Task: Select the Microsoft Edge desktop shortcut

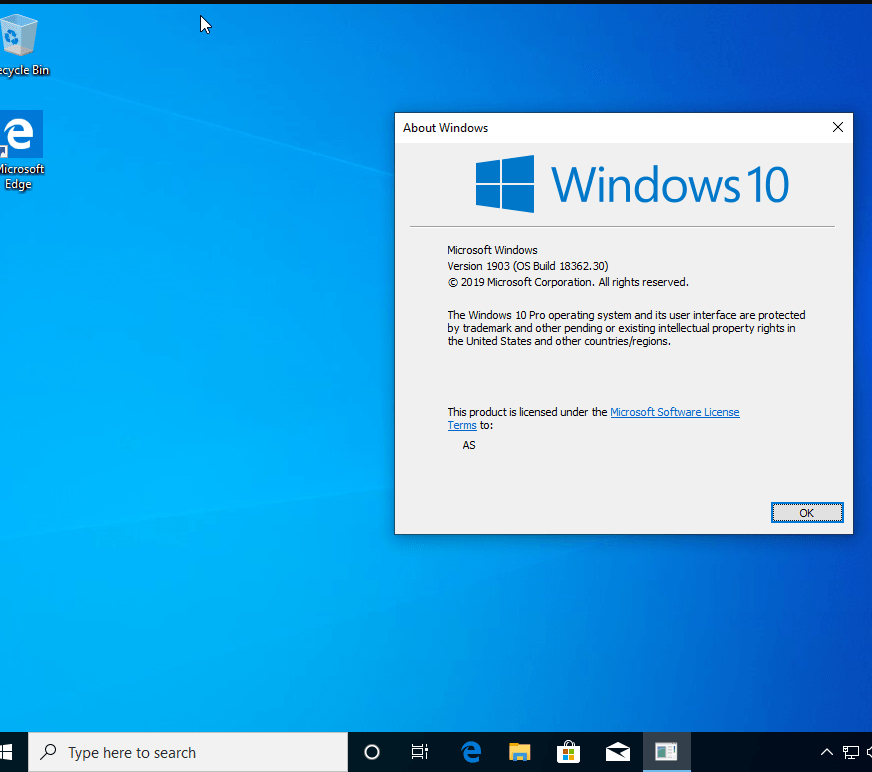Action: 20,150
